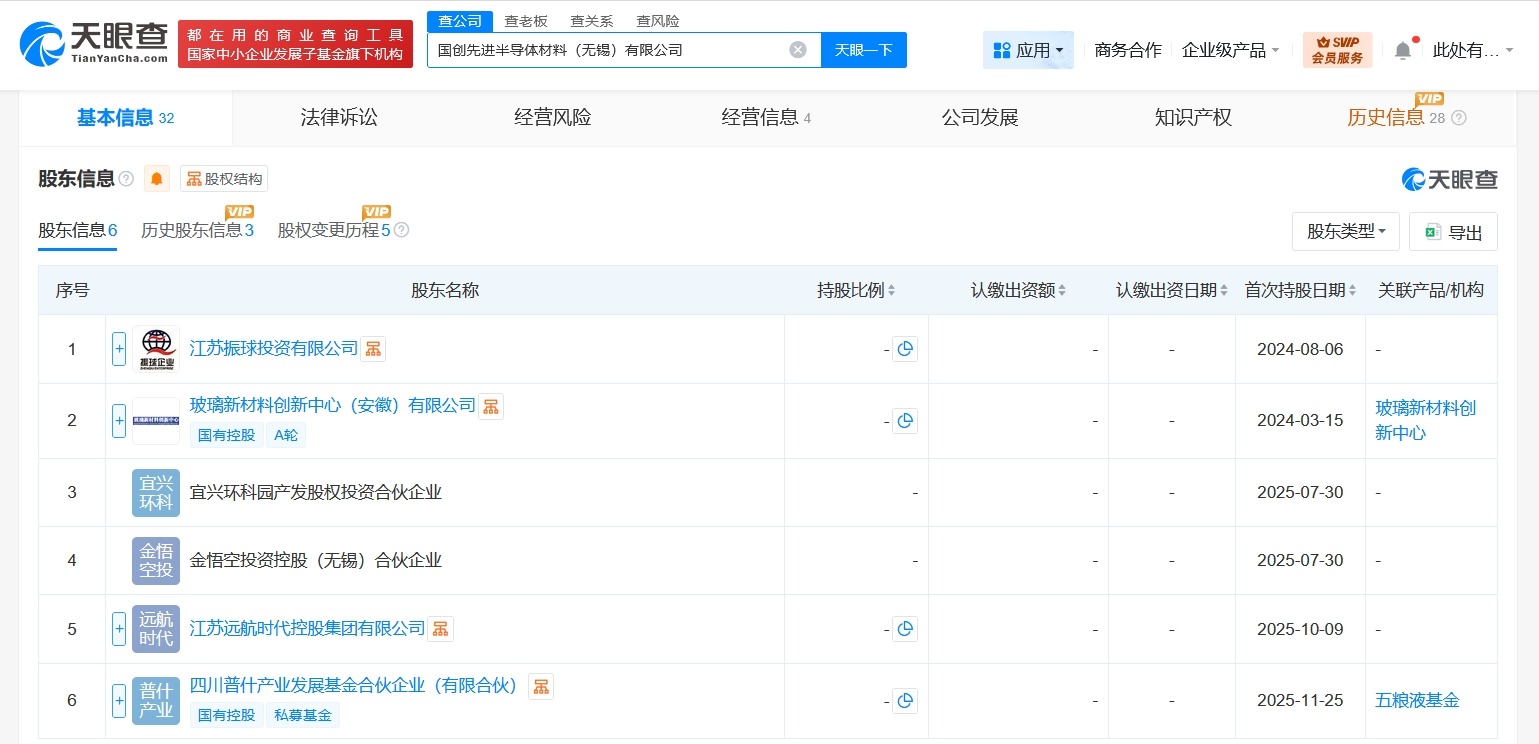
Task: Expand details for 江苏振球投资有限公司 row
Action: point(117,349)
